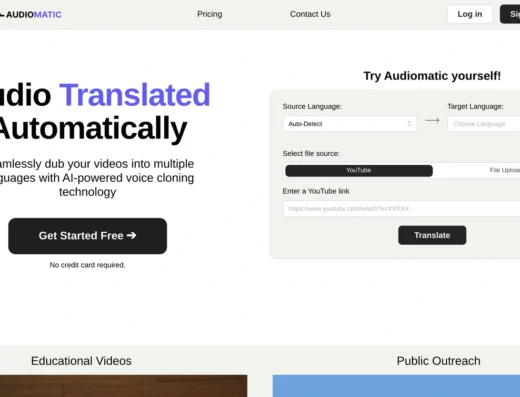Open the Educational Videos thumbnail
The height and width of the screenshot is (397, 520).
point(124,386)
